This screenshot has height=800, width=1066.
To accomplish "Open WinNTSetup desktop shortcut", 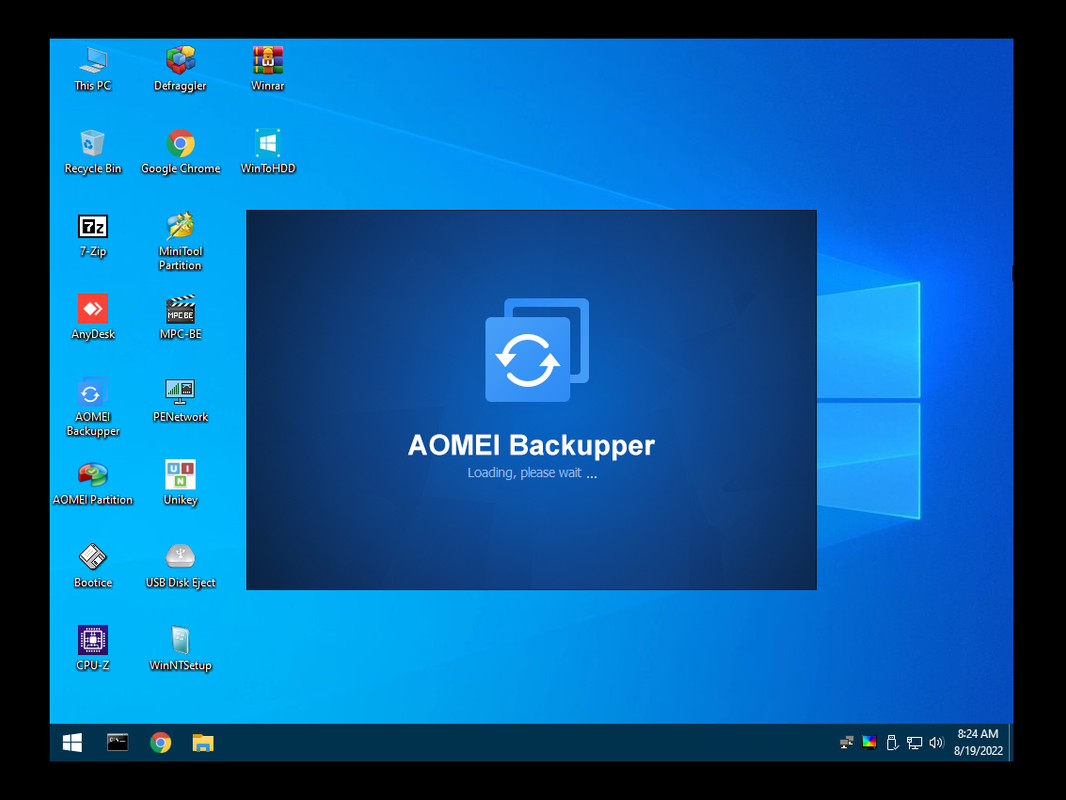I will coord(180,649).
